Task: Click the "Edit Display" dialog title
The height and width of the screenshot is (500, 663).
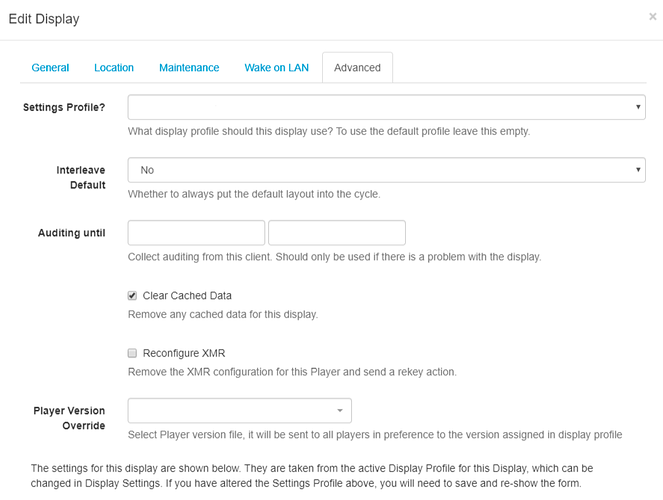Action: tap(44, 19)
